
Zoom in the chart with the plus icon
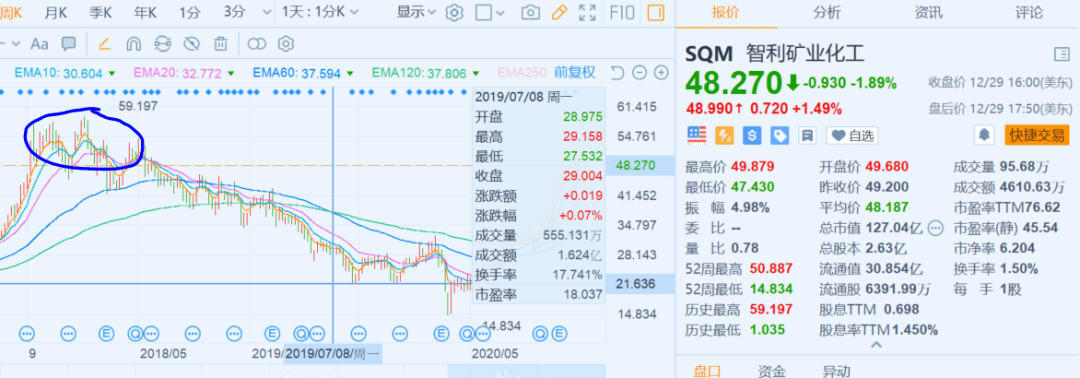(661, 72)
